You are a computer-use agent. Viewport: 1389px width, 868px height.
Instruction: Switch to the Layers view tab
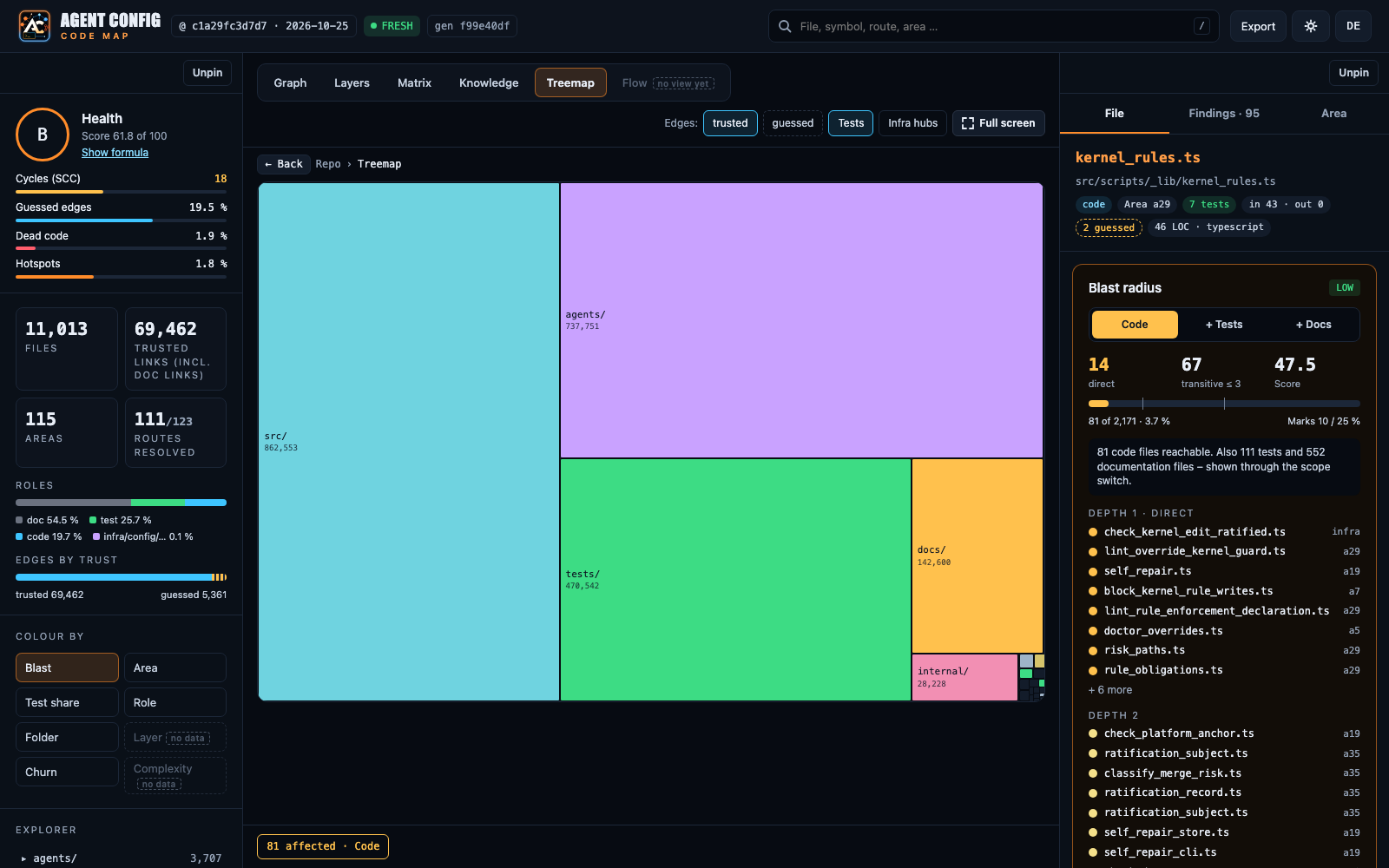pyautogui.click(x=352, y=83)
